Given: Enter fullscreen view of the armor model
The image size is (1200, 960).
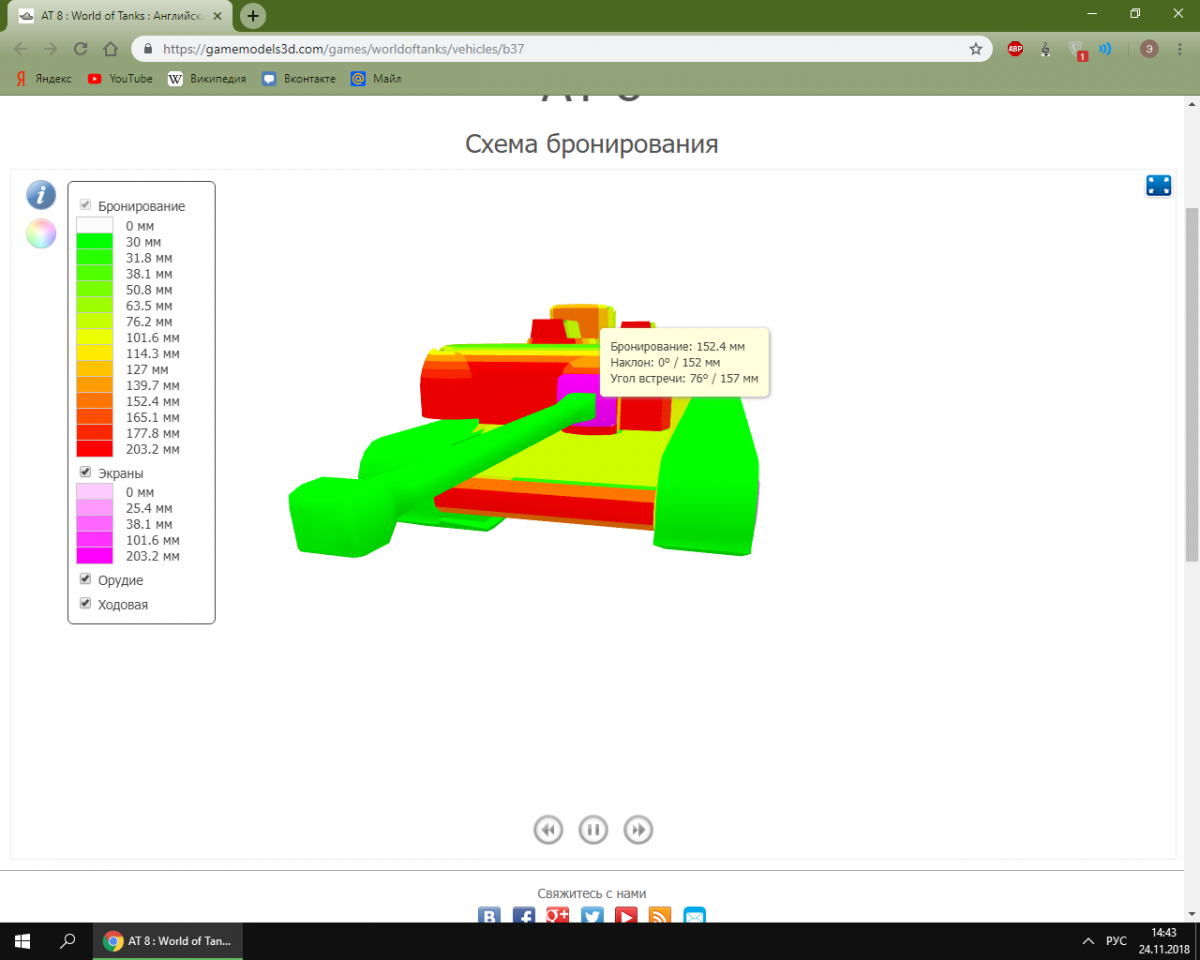Looking at the screenshot, I should 1158,185.
